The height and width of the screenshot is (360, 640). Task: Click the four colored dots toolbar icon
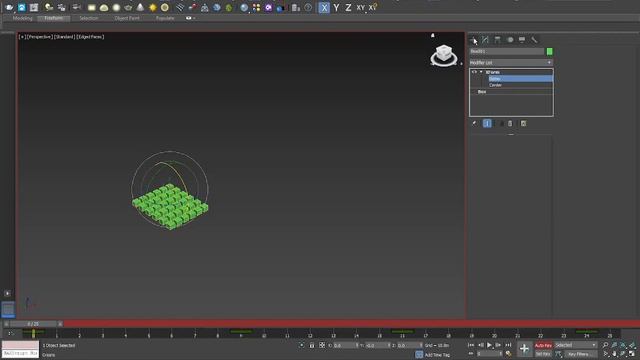256,7
